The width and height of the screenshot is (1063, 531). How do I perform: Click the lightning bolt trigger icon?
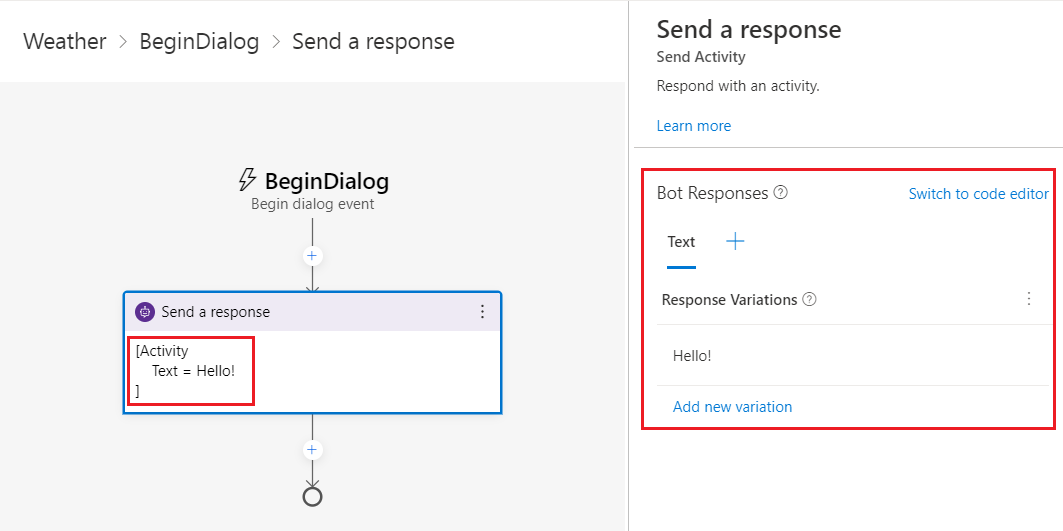247,180
